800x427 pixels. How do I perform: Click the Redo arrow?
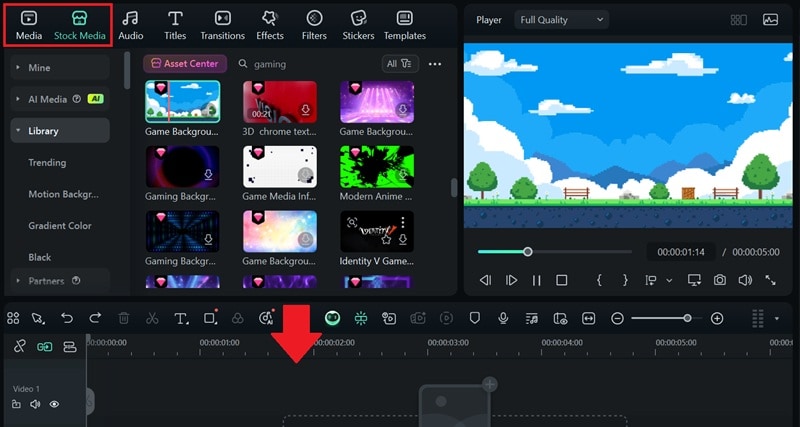[95, 318]
